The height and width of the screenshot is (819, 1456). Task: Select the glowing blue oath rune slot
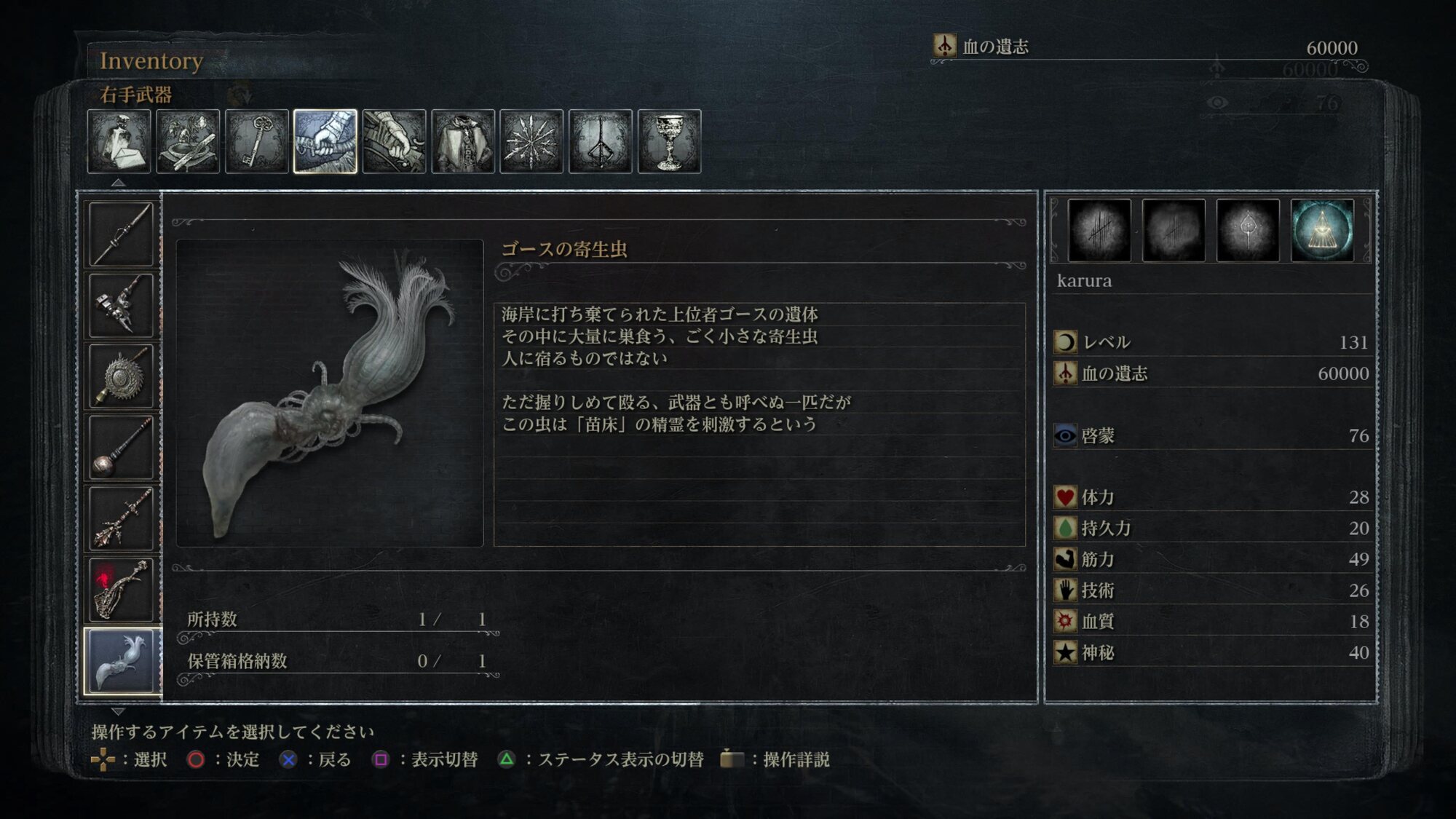click(1322, 231)
